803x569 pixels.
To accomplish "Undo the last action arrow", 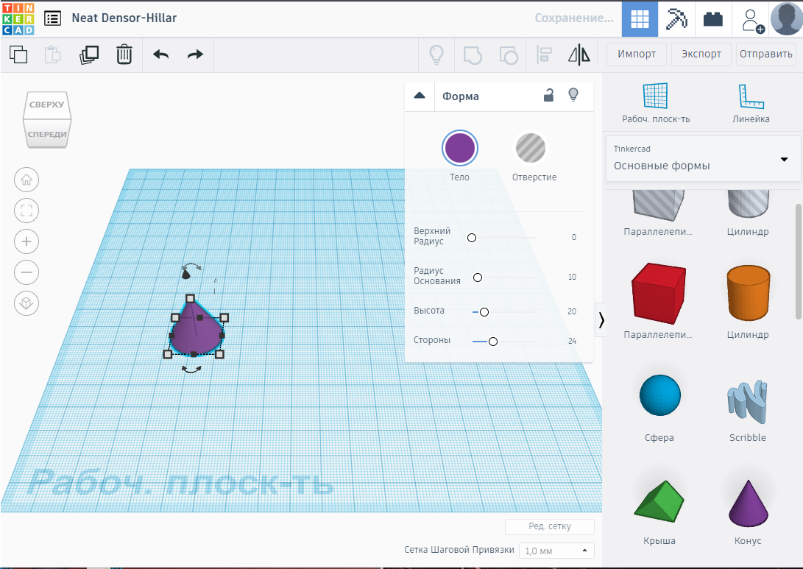I will coord(161,54).
